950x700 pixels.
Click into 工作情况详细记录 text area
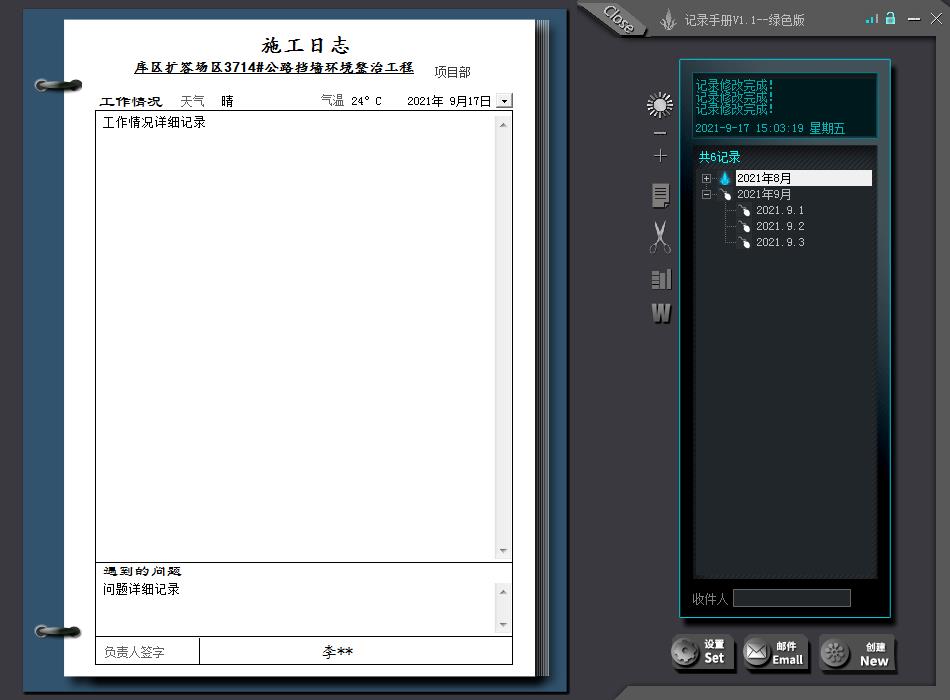pyautogui.click(x=296, y=336)
